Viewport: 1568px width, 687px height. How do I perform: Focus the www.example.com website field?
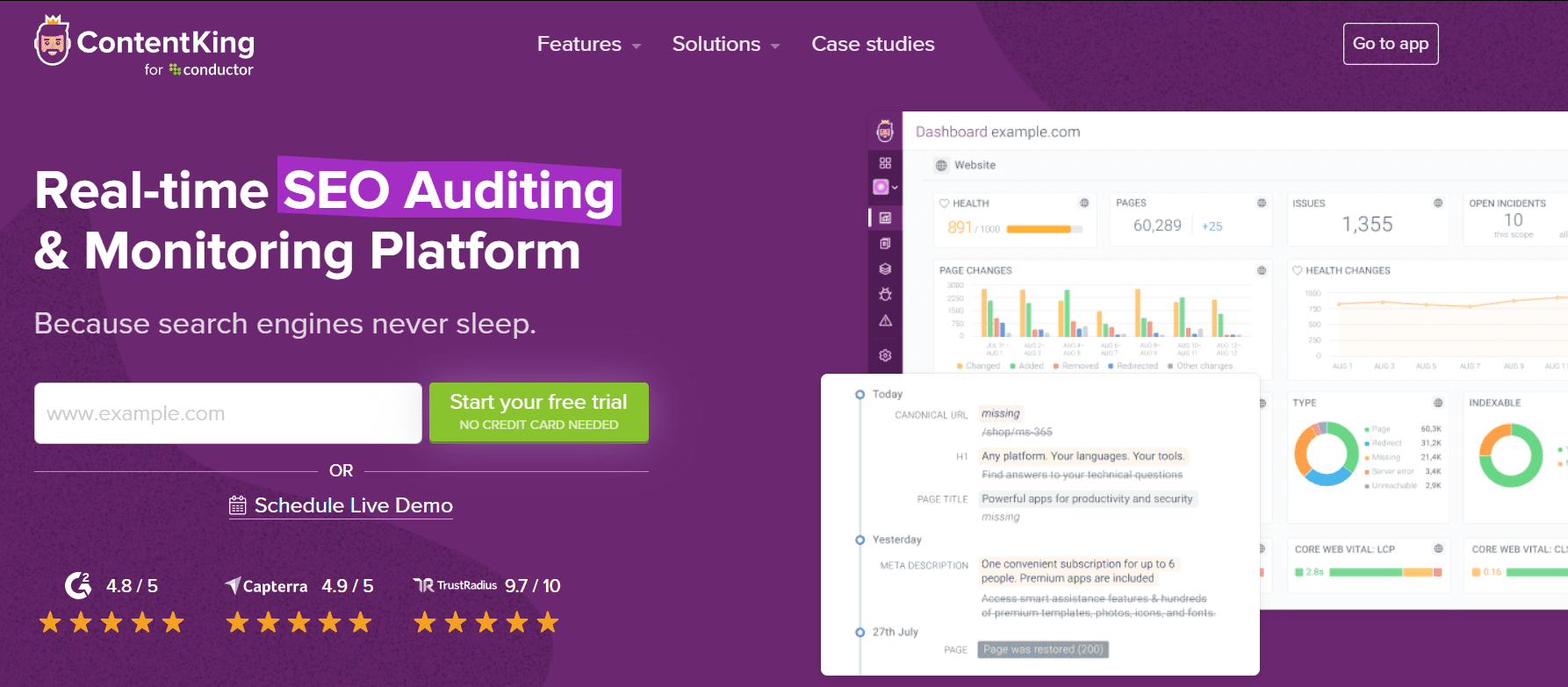click(228, 413)
